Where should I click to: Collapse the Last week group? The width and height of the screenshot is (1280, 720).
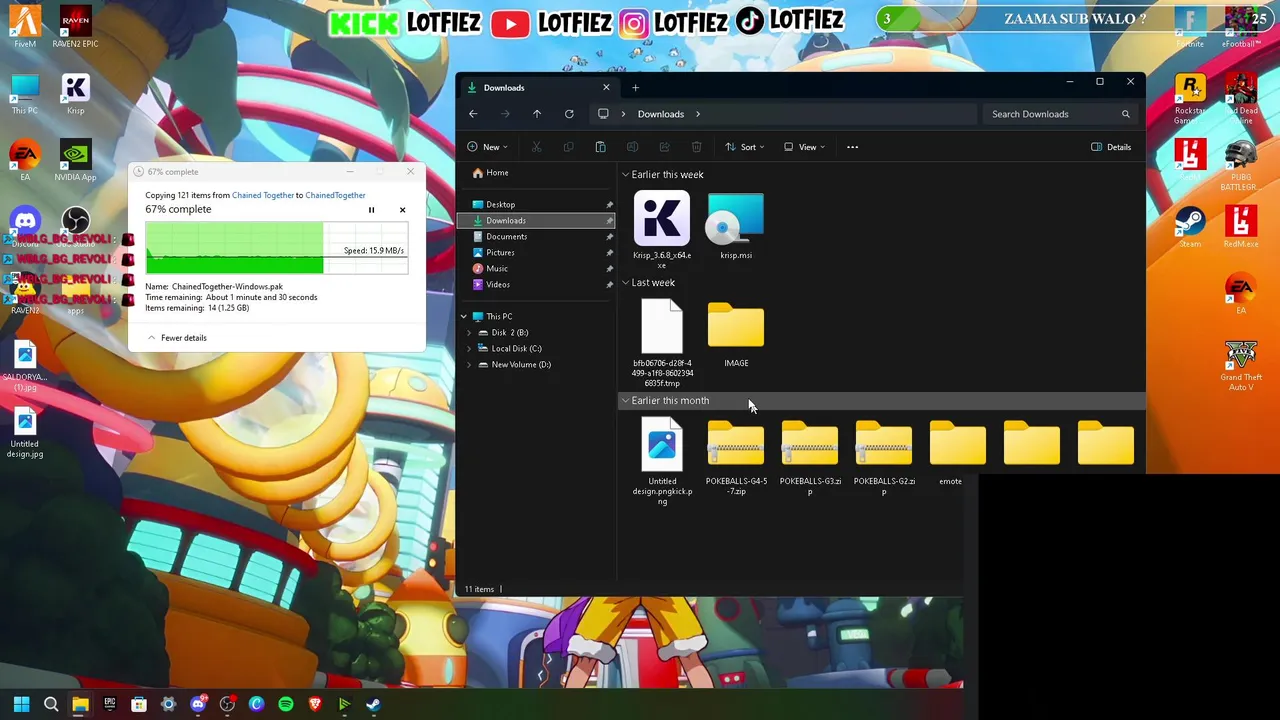626,283
